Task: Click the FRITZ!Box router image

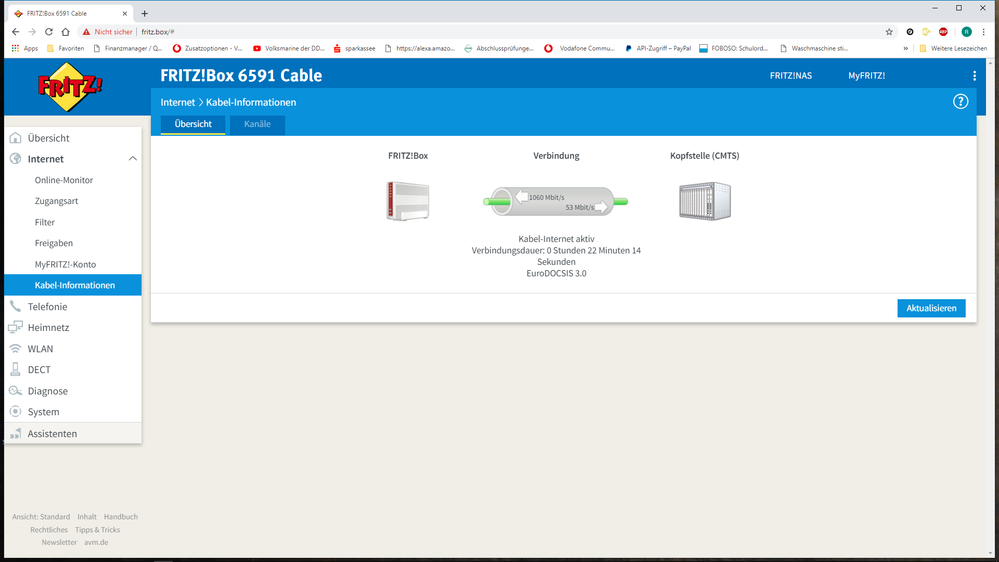Action: pyautogui.click(x=408, y=201)
